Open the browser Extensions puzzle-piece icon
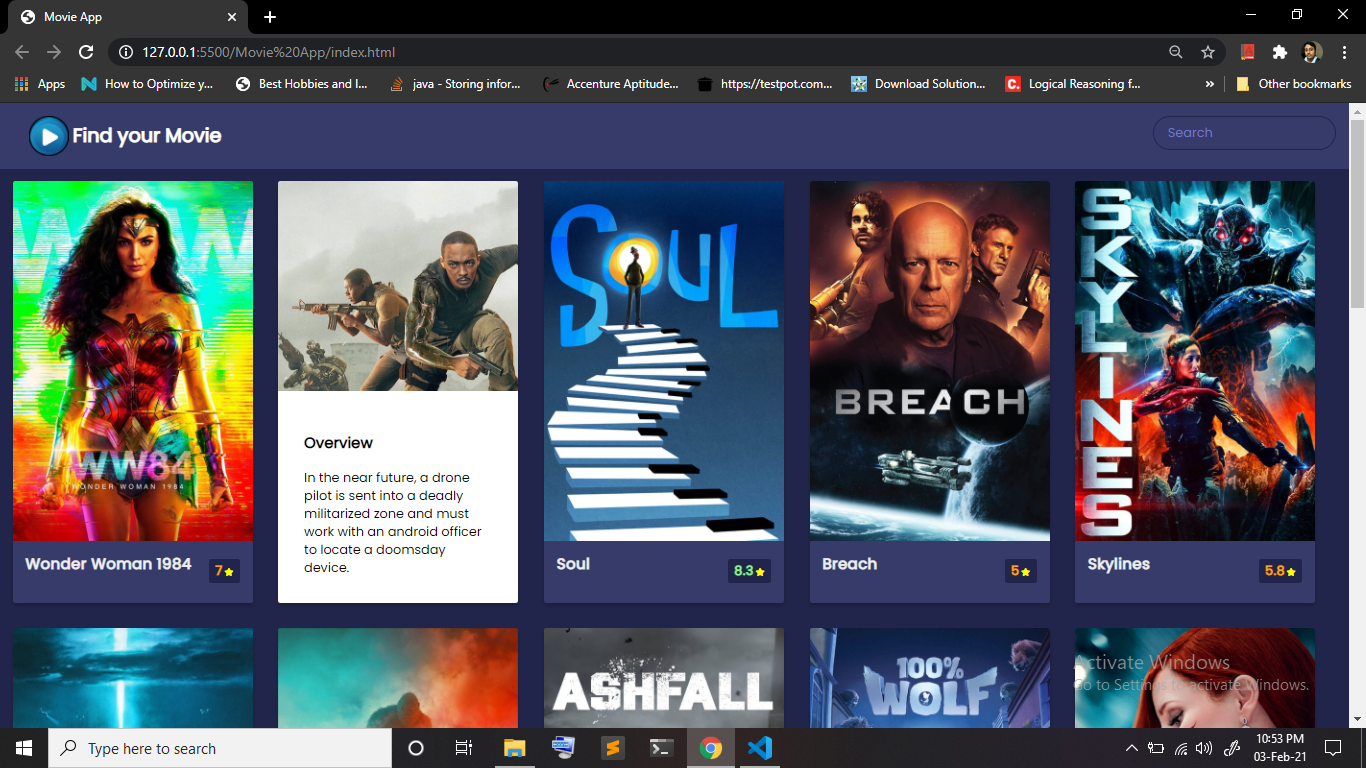This screenshot has height=768, width=1366. click(x=1281, y=52)
